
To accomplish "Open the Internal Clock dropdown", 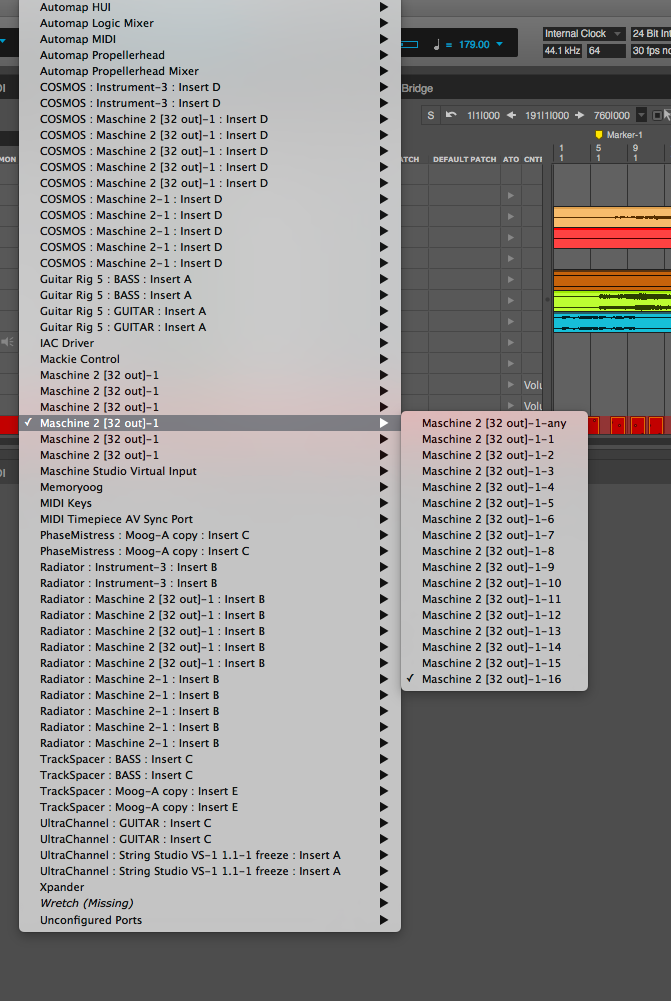I will [584, 34].
